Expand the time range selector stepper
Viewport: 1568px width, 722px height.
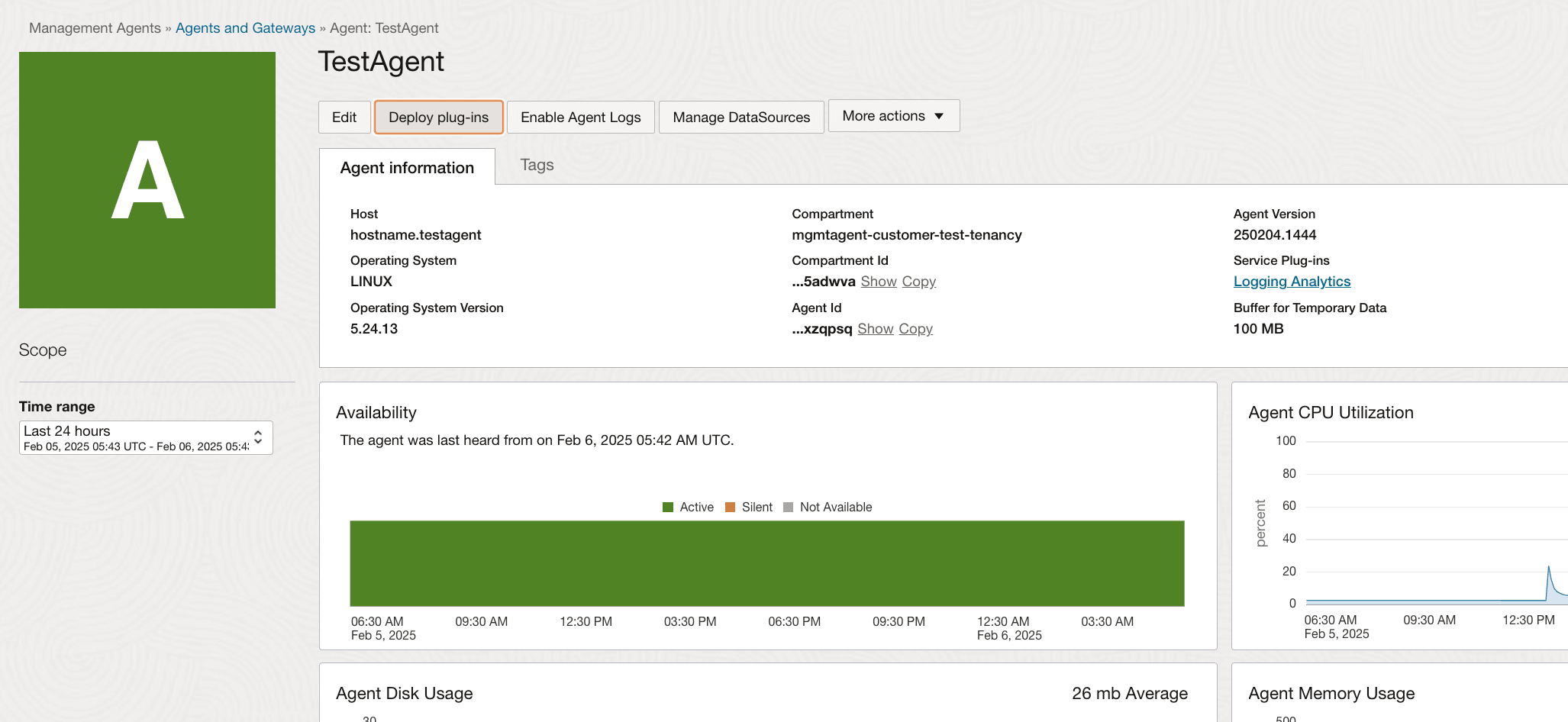coord(260,437)
